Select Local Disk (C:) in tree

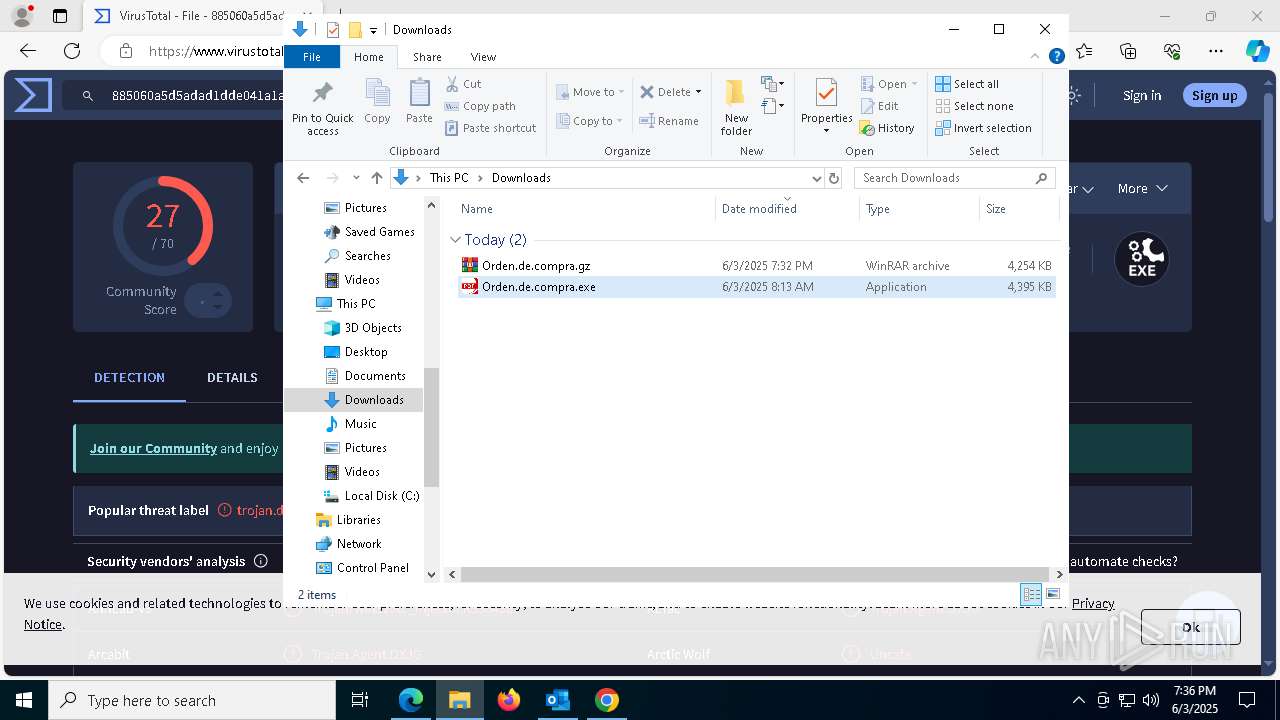(x=371, y=496)
